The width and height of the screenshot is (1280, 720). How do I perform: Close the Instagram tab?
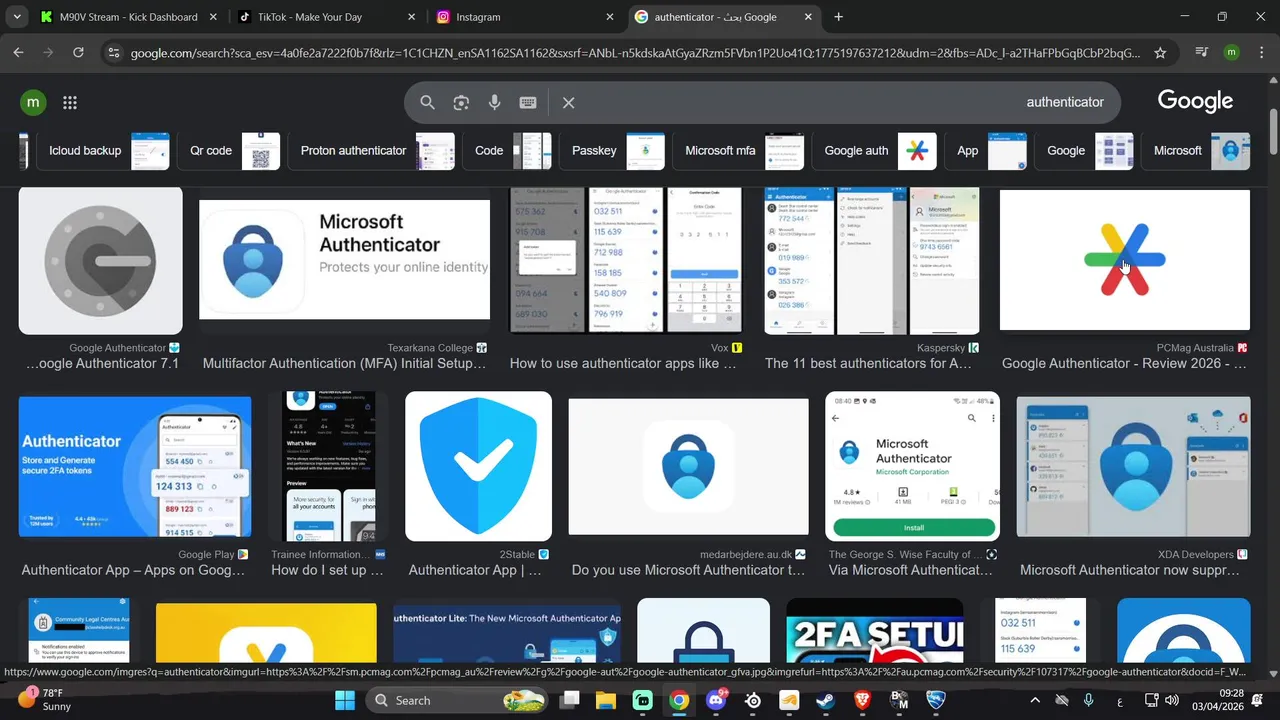point(610,17)
